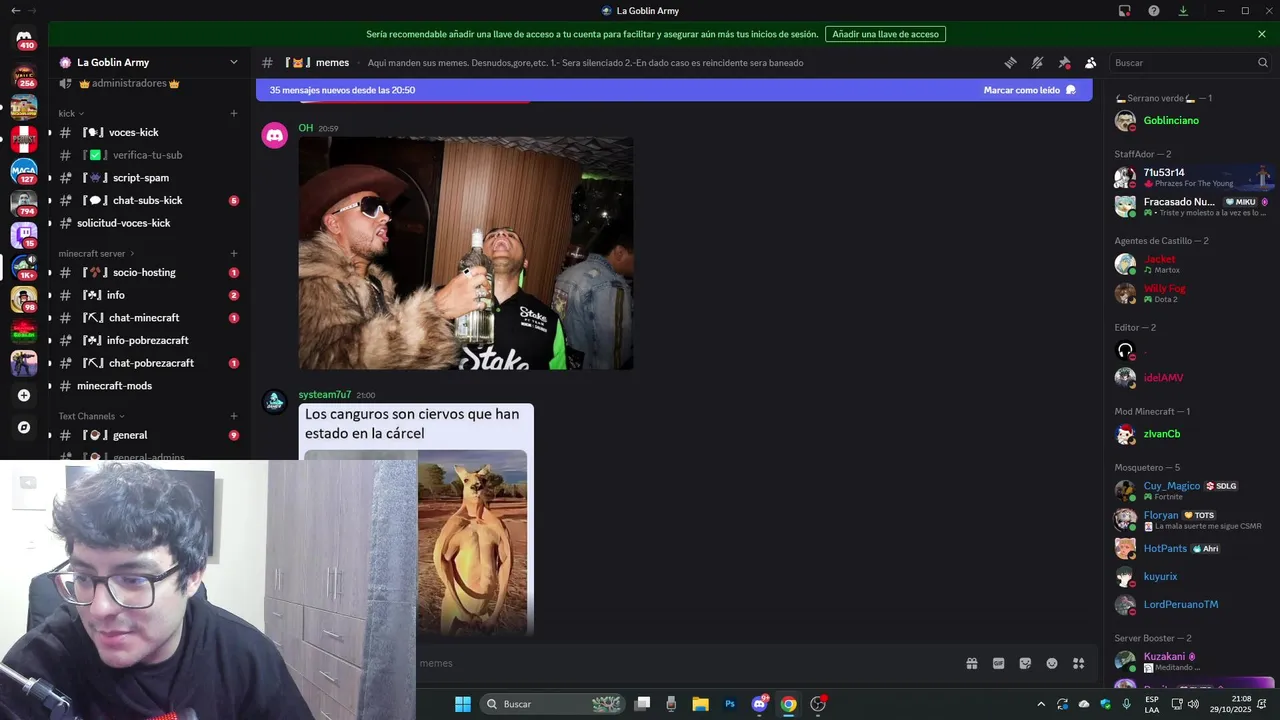Open member LordPeruanoTM profile
The height and width of the screenshot is (720, 1280).
point(1190,605)
